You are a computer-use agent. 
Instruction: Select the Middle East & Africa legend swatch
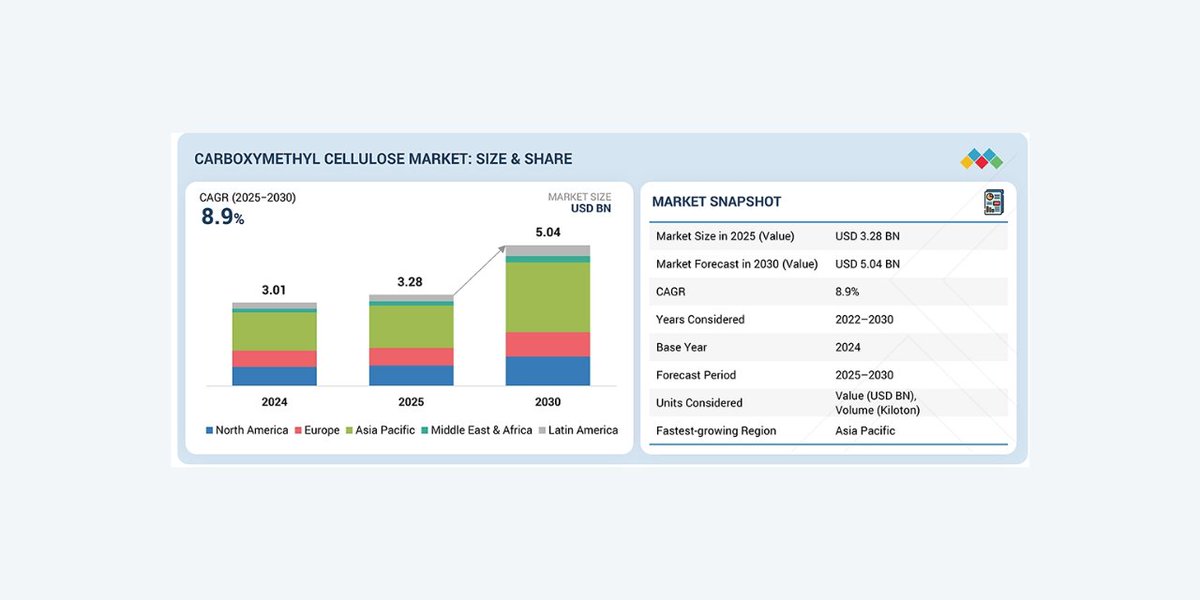424,430
